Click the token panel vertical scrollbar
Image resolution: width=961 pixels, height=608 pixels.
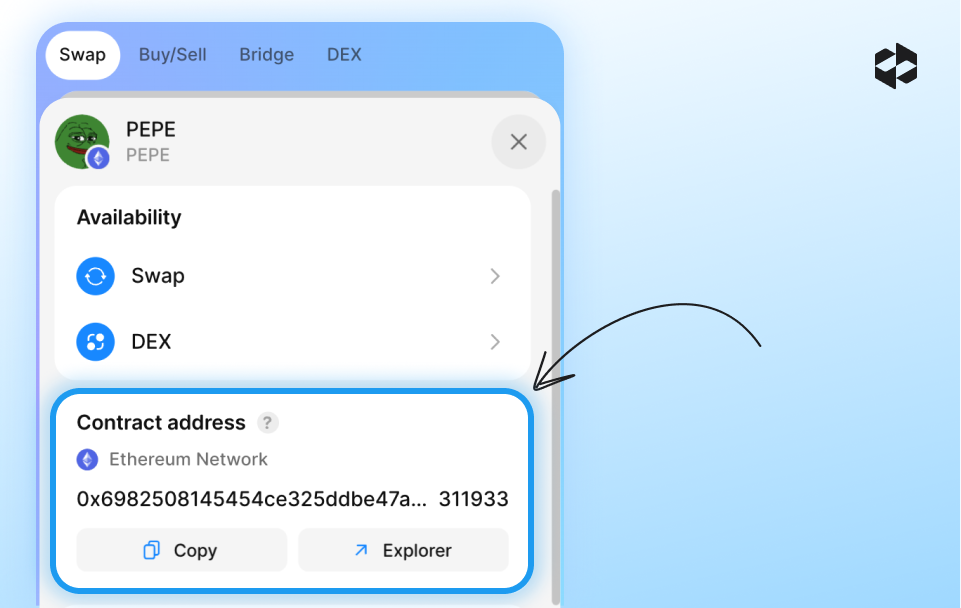point(556,397)
